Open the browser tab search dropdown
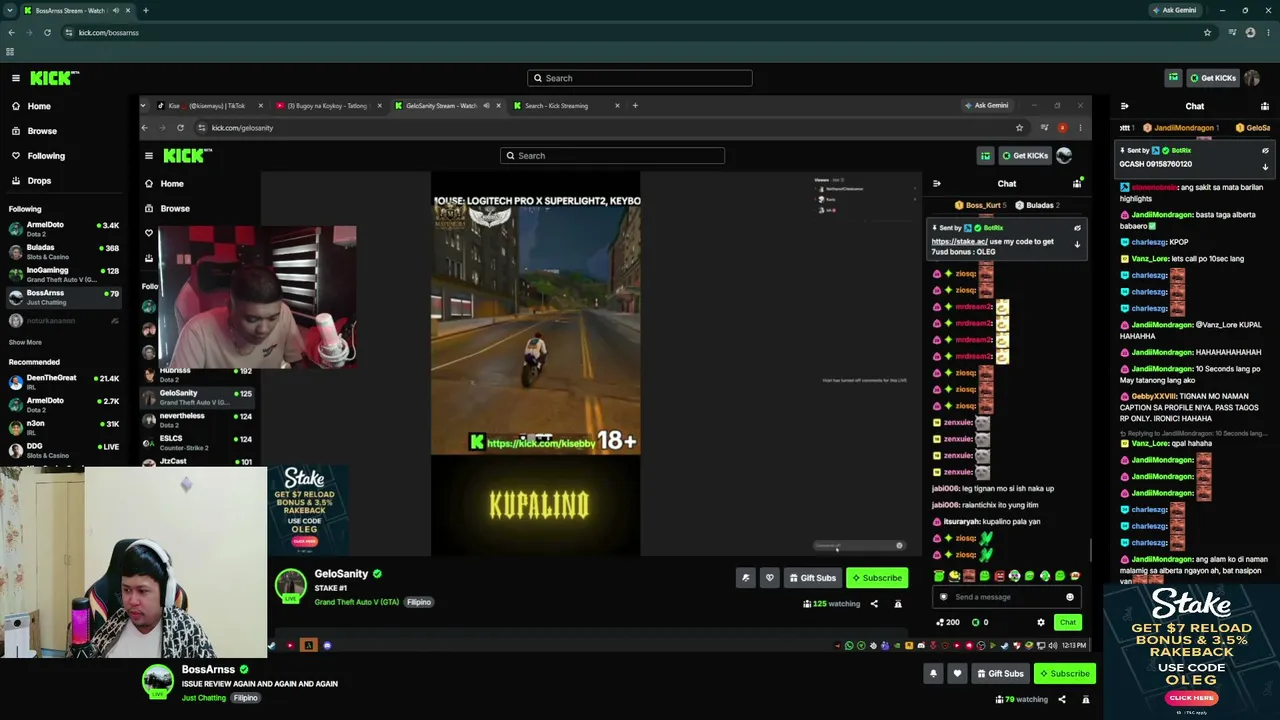This screenshot has height=720, width=1280. (x=10, y=10)
